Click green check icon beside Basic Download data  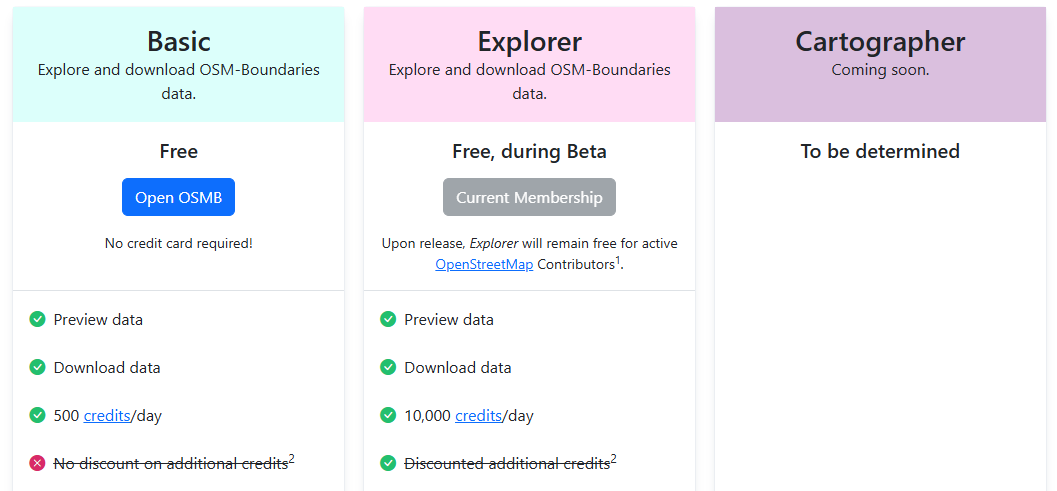[x=37, y=368]
